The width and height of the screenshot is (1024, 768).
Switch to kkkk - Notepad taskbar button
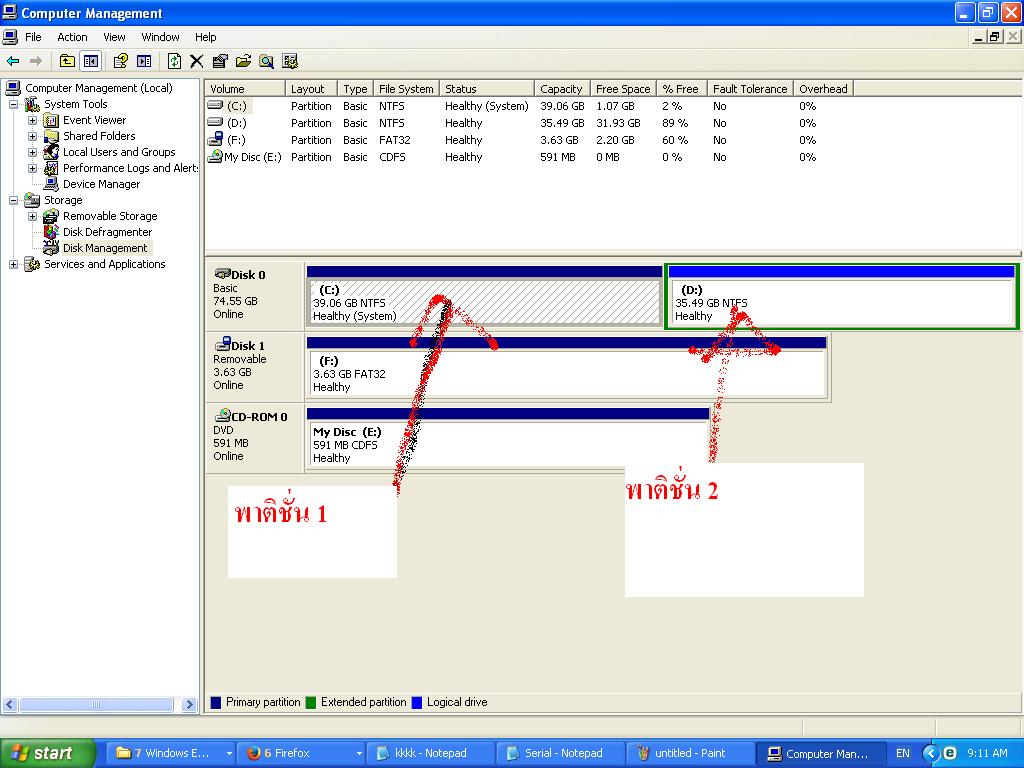tap(430, 754)
